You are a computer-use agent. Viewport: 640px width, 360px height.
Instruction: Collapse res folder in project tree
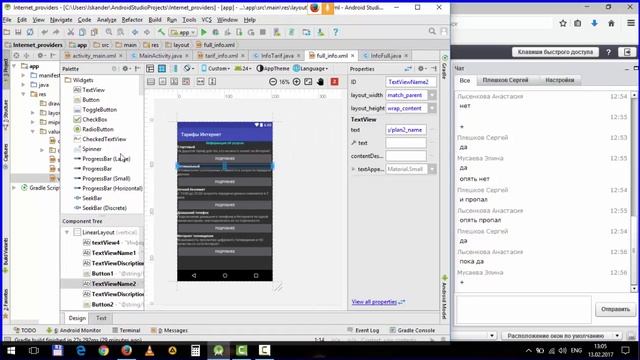coord(23,94)
